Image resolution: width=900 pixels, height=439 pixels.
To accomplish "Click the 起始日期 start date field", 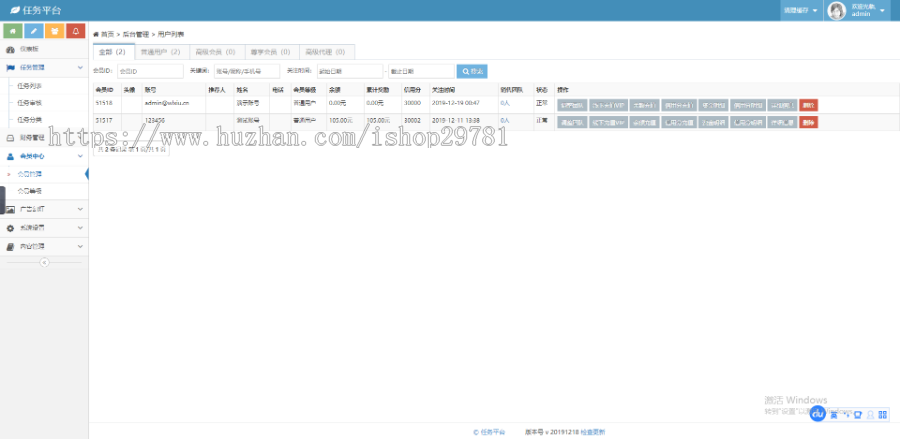I will (350, 71).
